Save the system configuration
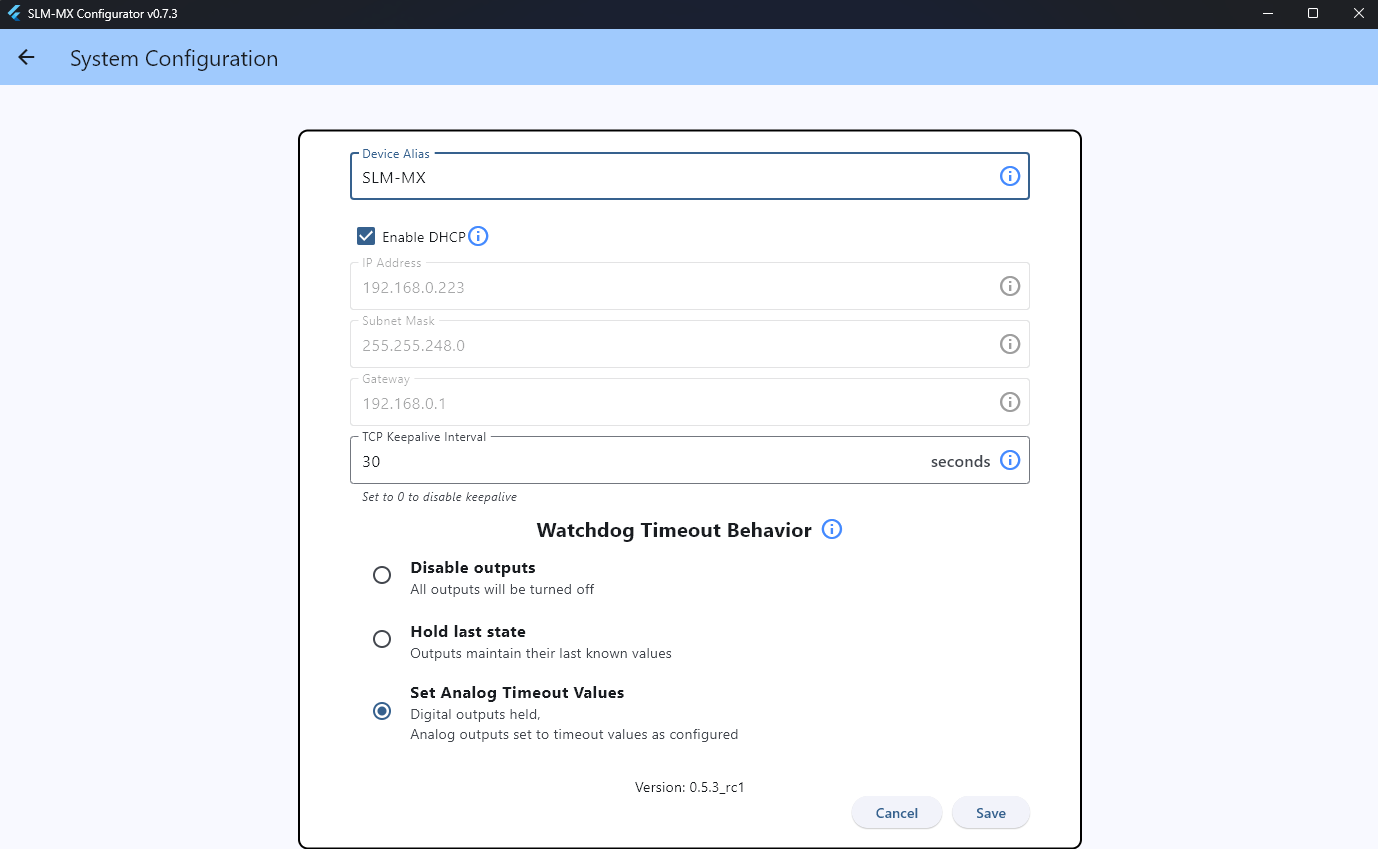The height and width of the screenshot is (849, 1378). click(991, 813)
